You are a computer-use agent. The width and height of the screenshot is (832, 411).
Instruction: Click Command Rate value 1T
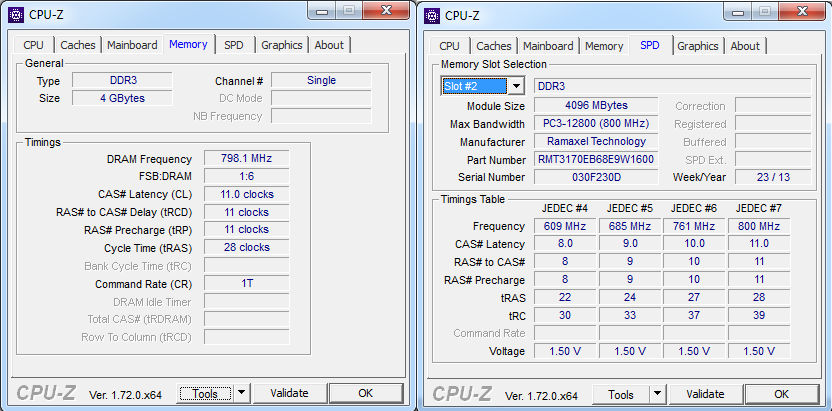pos(247,283)
